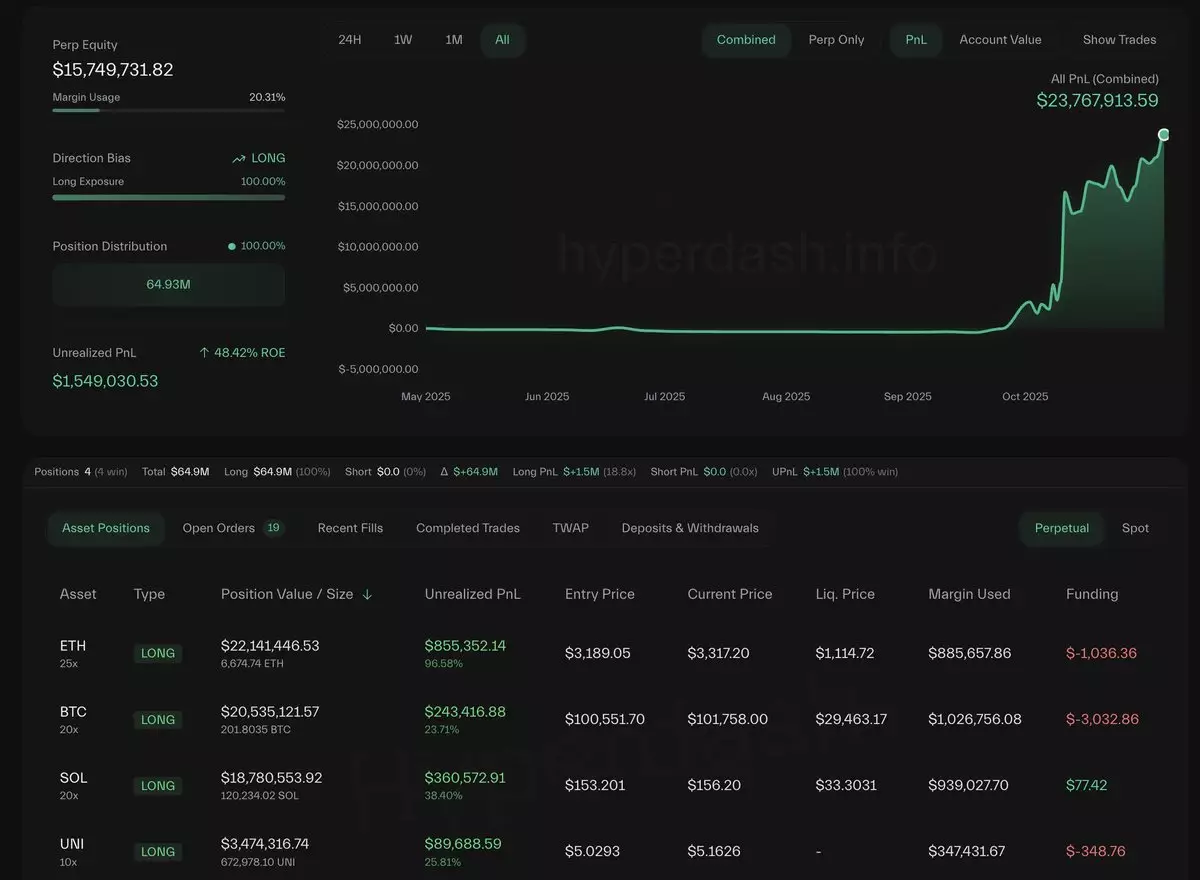Open the Recent Fills tab
The image size is (1200, 880).
pyautogui.click(x=350, y=528)
